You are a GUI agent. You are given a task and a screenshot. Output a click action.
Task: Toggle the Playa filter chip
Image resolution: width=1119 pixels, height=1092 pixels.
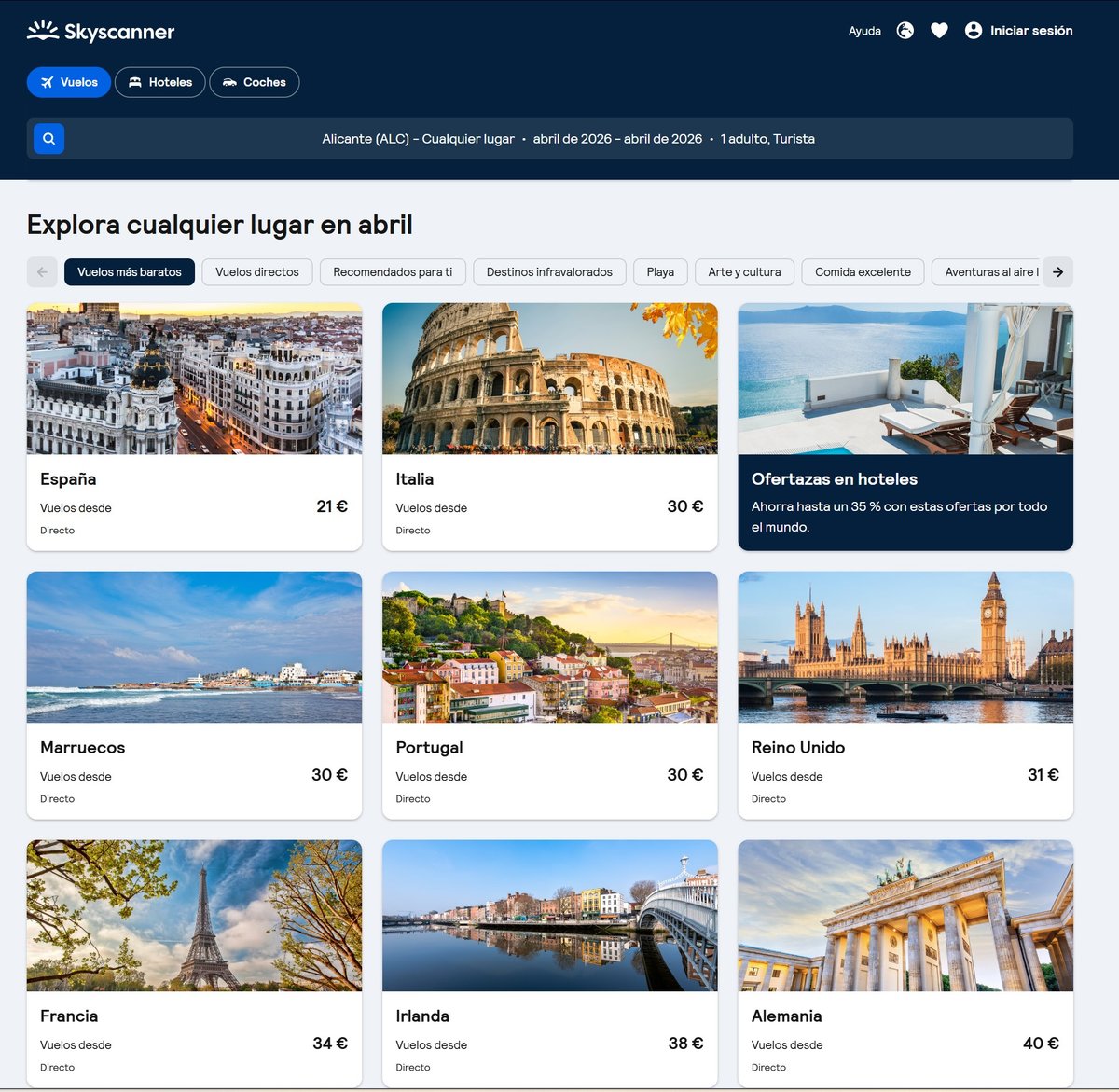pyautogui.click(x=660, y=272)
